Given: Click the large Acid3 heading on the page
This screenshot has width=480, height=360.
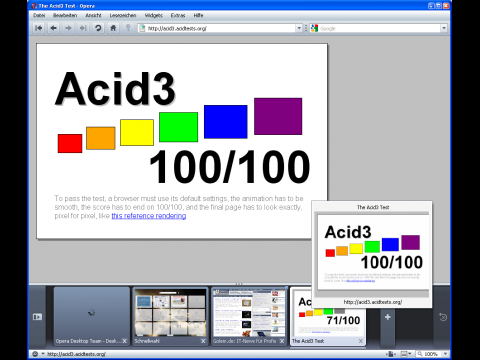Looking at the screenshot, I should pos(115,89).
